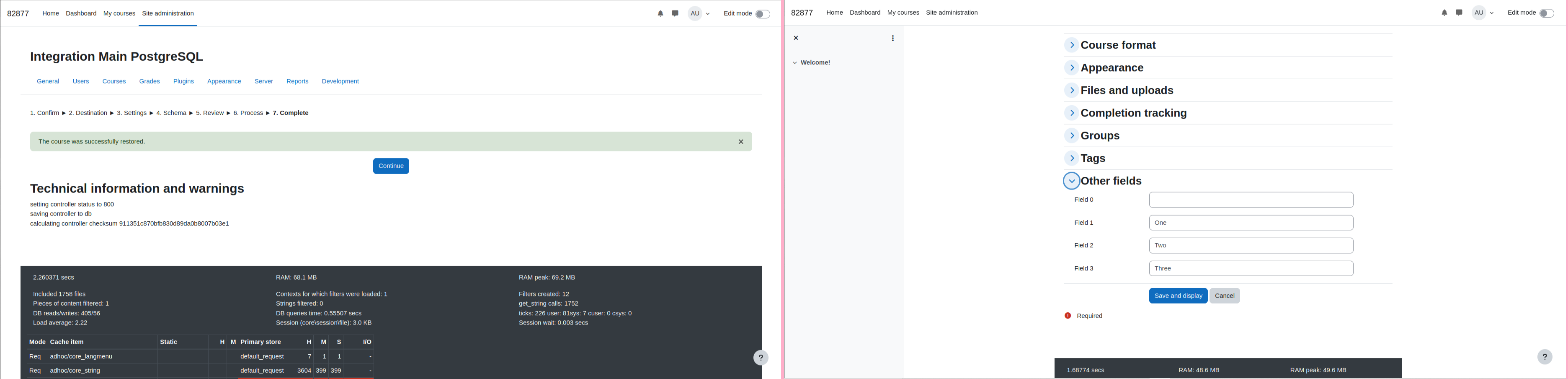
Task: Collapse the Welcome! section in course index
Action: pyautogui.click(x=795, y=63)
